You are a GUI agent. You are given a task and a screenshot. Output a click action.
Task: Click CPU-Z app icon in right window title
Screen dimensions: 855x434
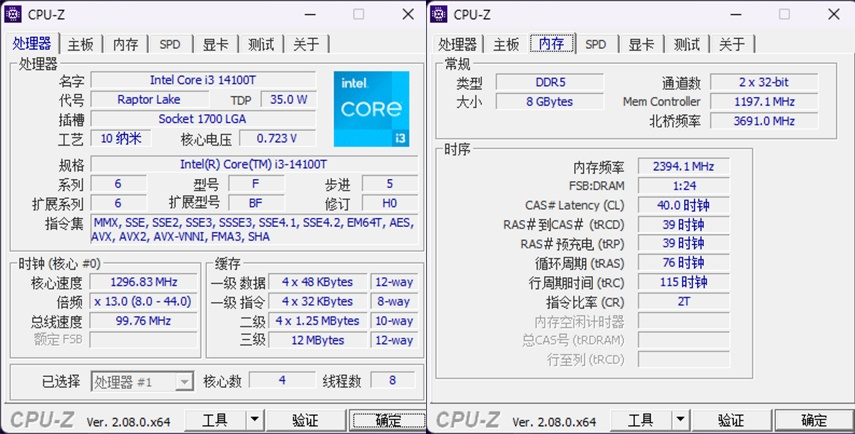439,14
